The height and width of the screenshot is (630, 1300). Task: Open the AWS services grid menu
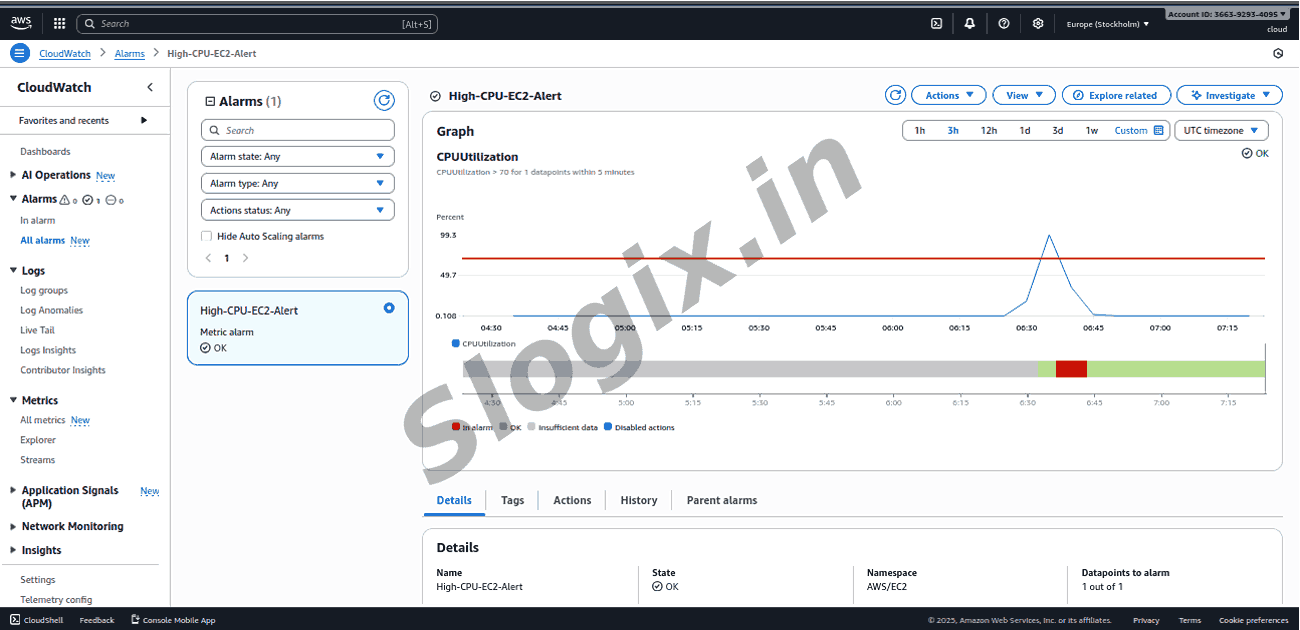[59, 23]
